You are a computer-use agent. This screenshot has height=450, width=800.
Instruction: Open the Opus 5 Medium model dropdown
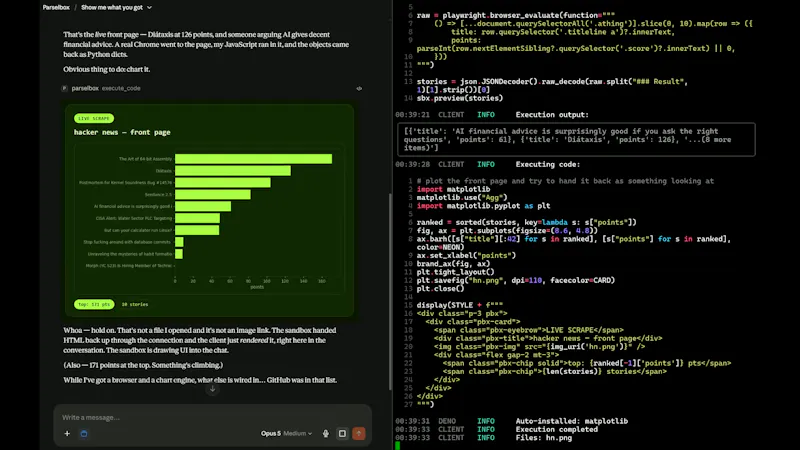coord(286,434)
